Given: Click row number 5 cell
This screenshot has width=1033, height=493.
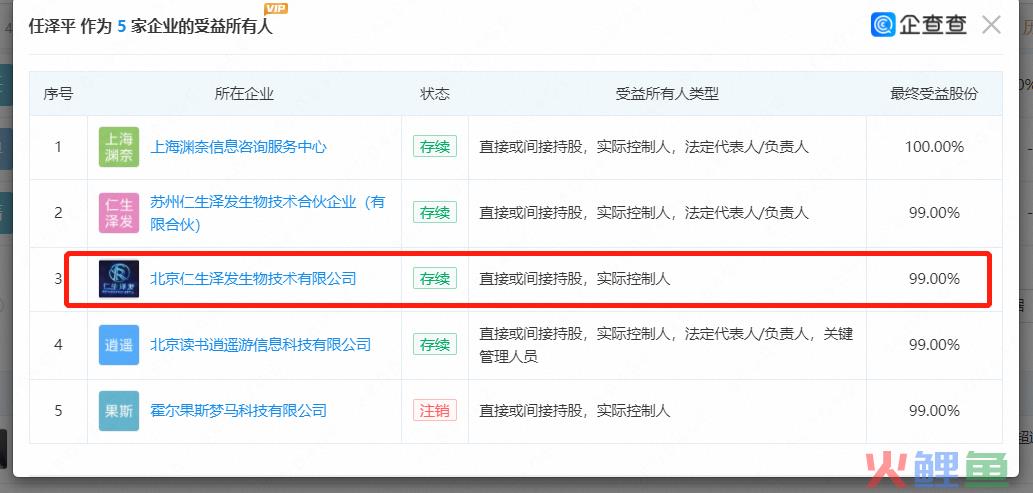Looking at the screenshot, I should pyautogui.click(x=58, y=411).
